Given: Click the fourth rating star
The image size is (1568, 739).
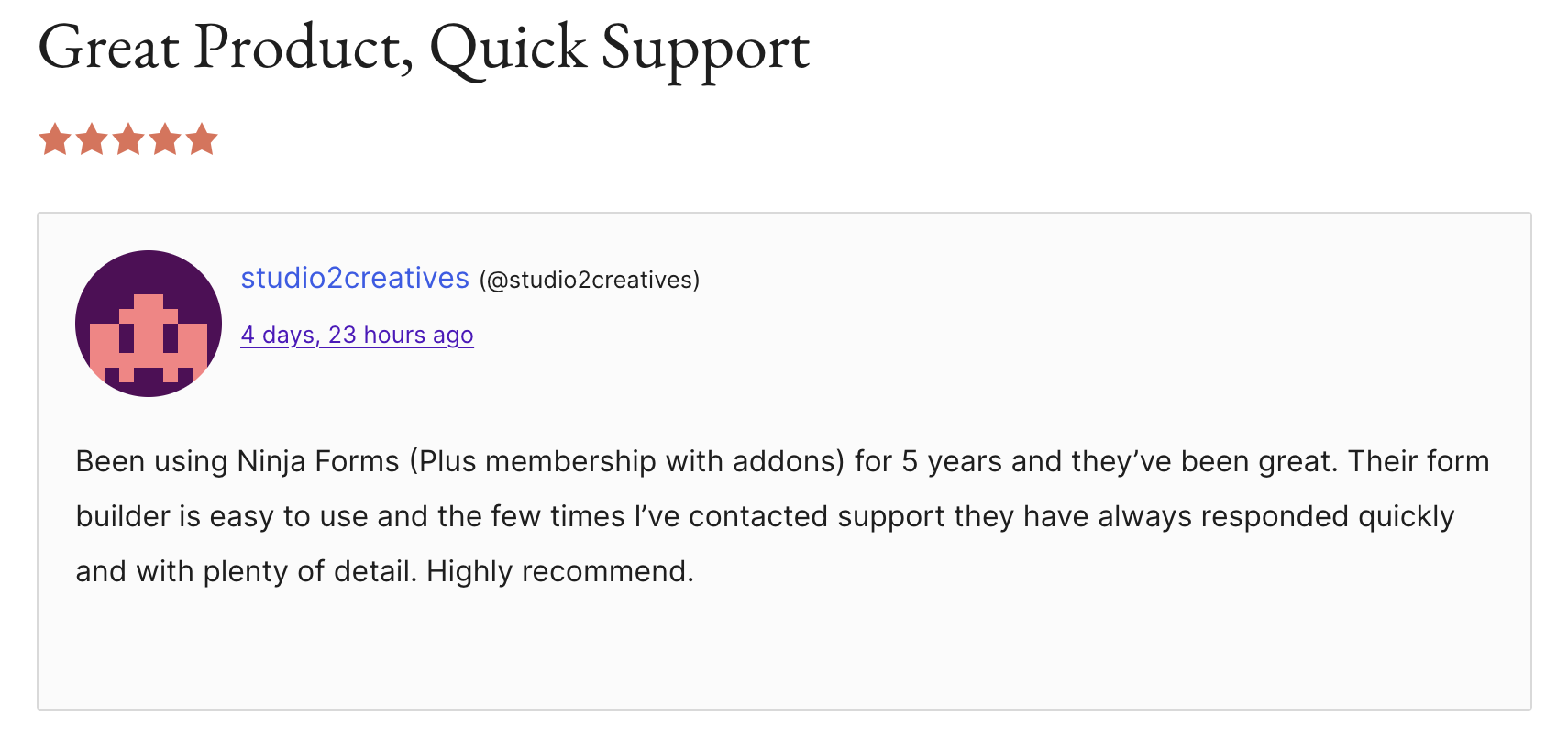Looking at the screenshot, I should click(165, 140).
